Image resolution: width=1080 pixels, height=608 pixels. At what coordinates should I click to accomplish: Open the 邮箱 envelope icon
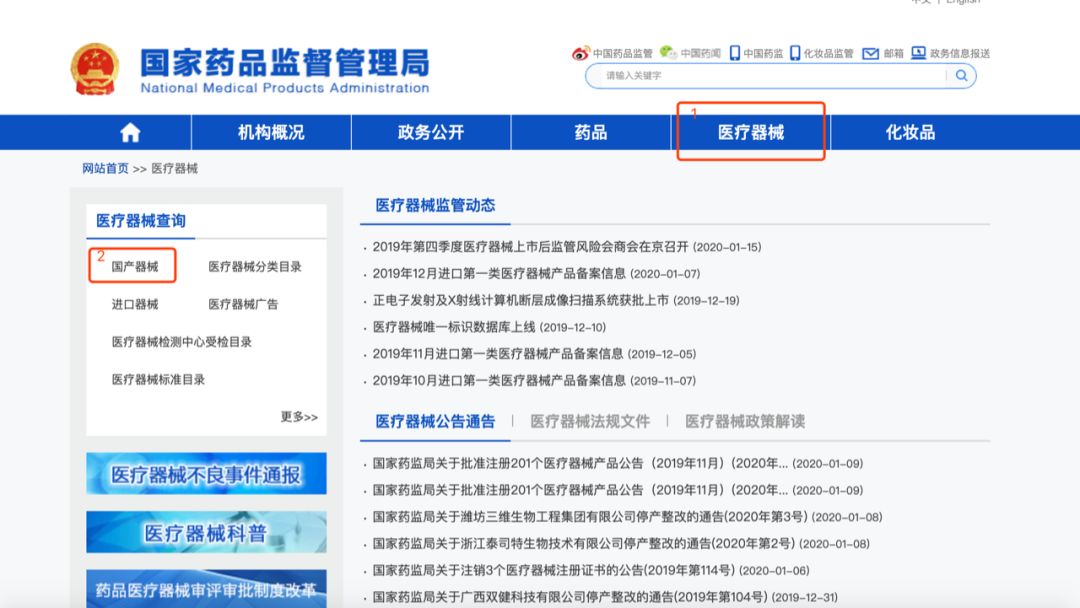point(868,54)
